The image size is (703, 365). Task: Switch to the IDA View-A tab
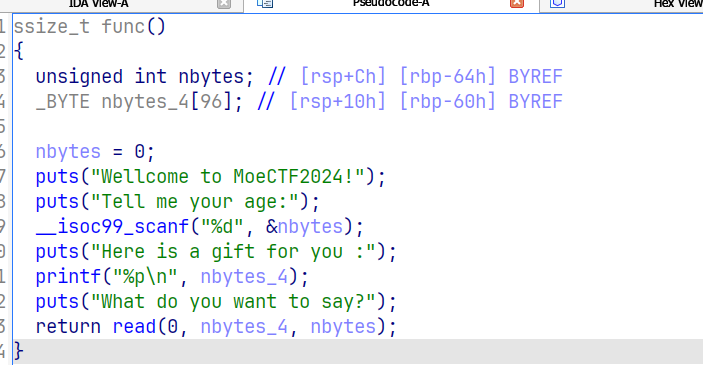99,4
